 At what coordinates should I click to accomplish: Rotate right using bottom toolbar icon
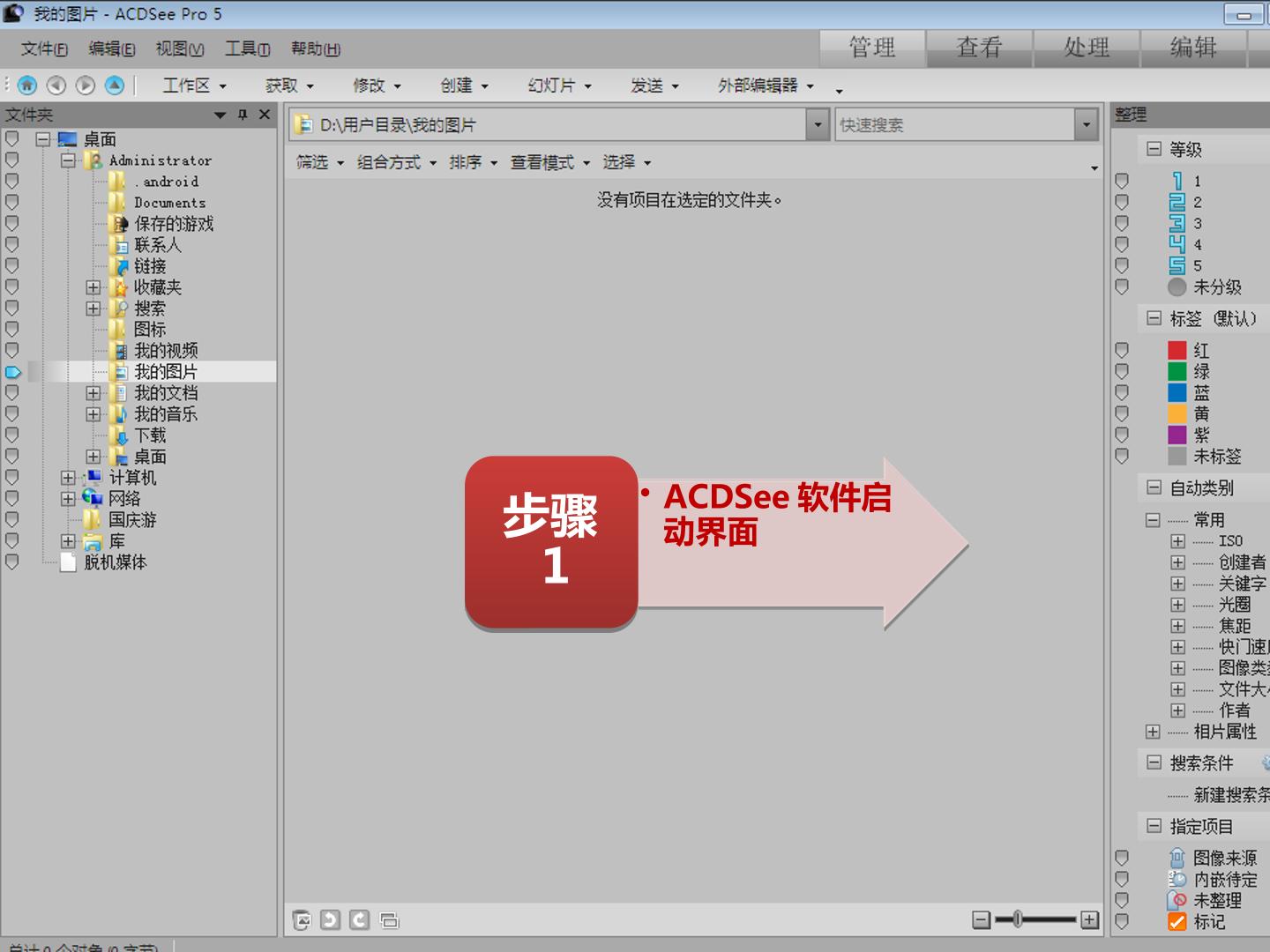pos(359,920)
